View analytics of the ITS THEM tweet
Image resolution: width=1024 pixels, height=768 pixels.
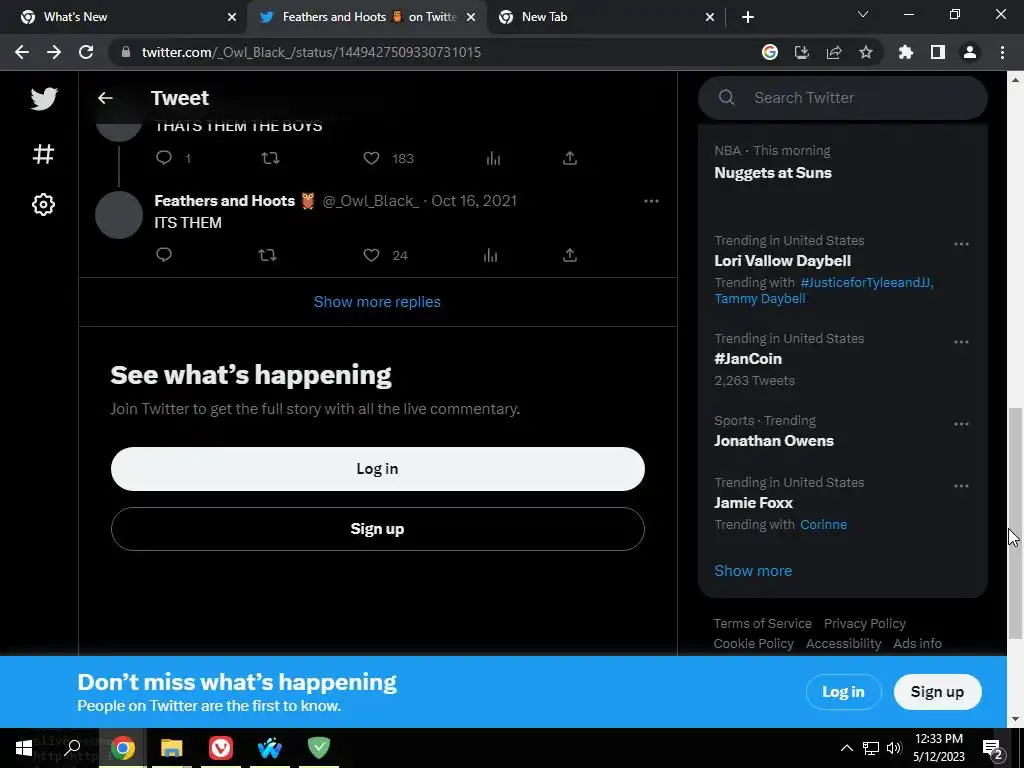pos(490,255)
